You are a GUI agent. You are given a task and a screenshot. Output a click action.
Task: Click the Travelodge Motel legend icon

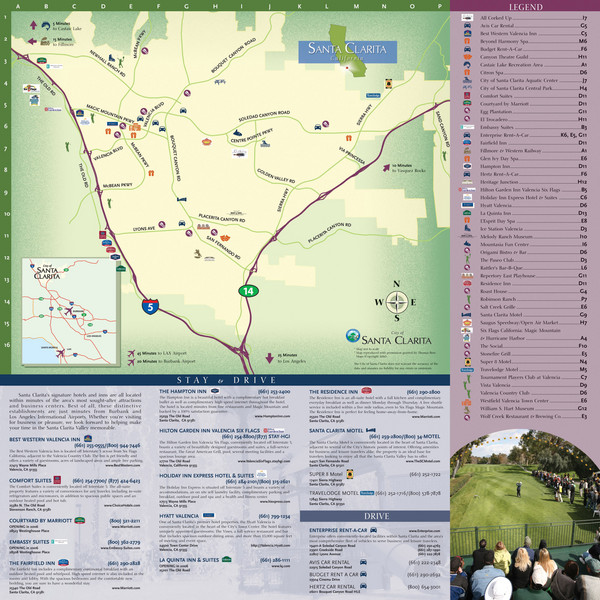467,370
